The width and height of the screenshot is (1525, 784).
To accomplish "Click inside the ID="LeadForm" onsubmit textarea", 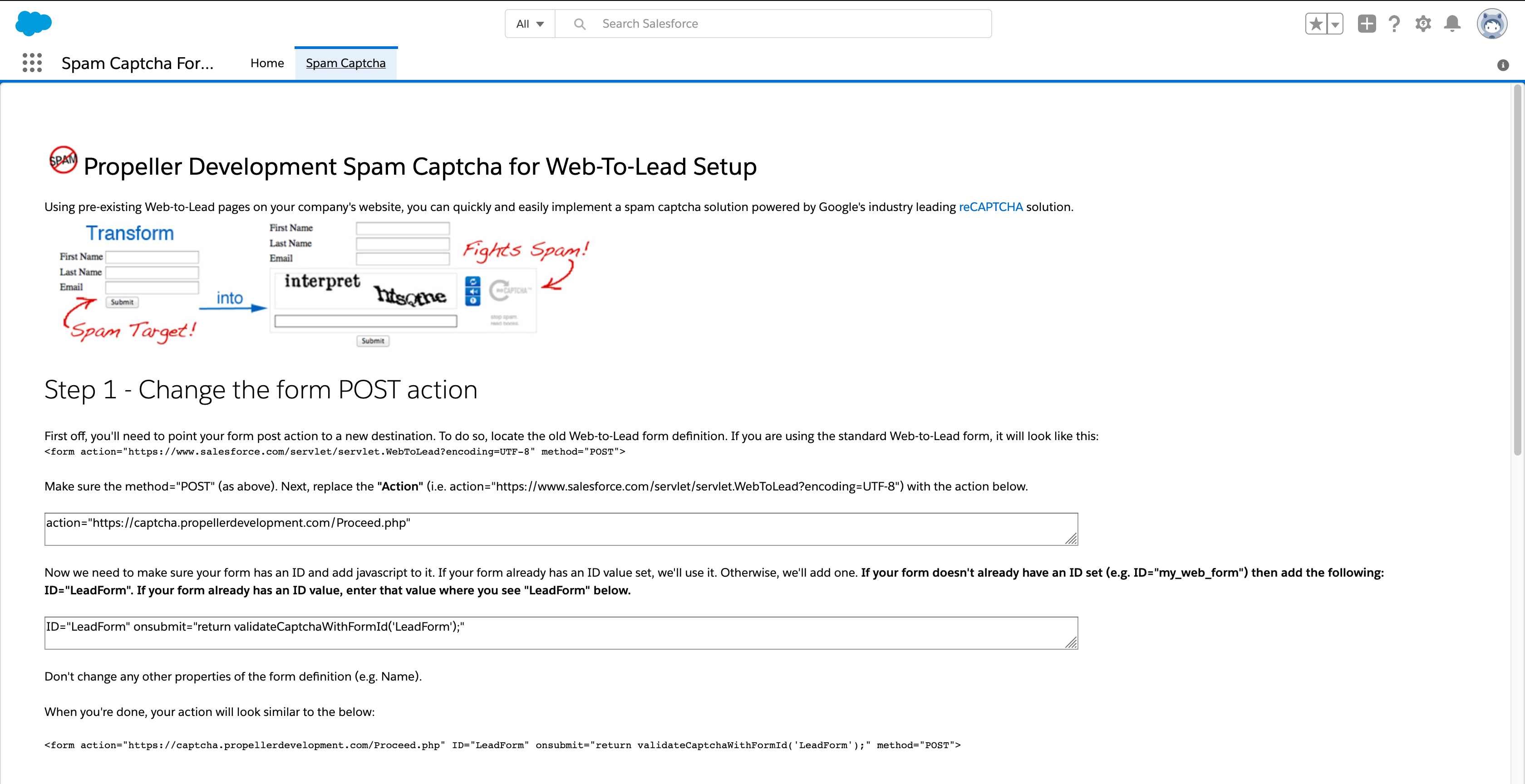I will coord(561,633).
